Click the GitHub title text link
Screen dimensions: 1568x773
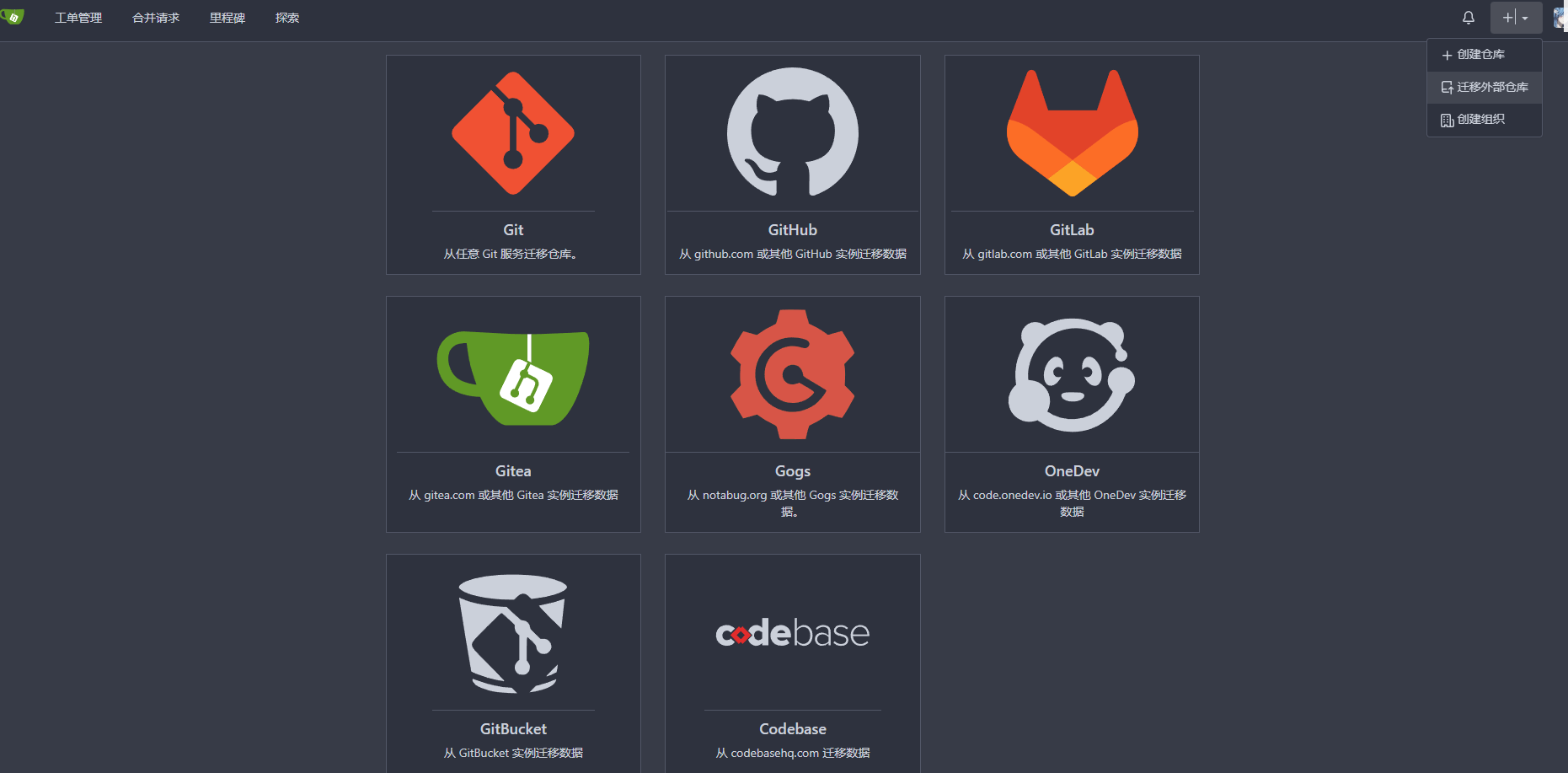pos(792,230)
